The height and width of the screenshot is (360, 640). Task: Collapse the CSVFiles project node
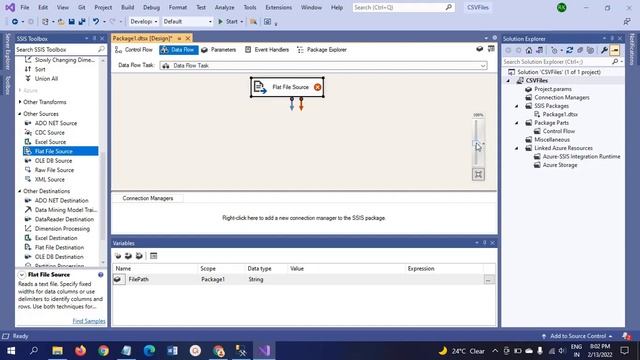tap(509, 81)
